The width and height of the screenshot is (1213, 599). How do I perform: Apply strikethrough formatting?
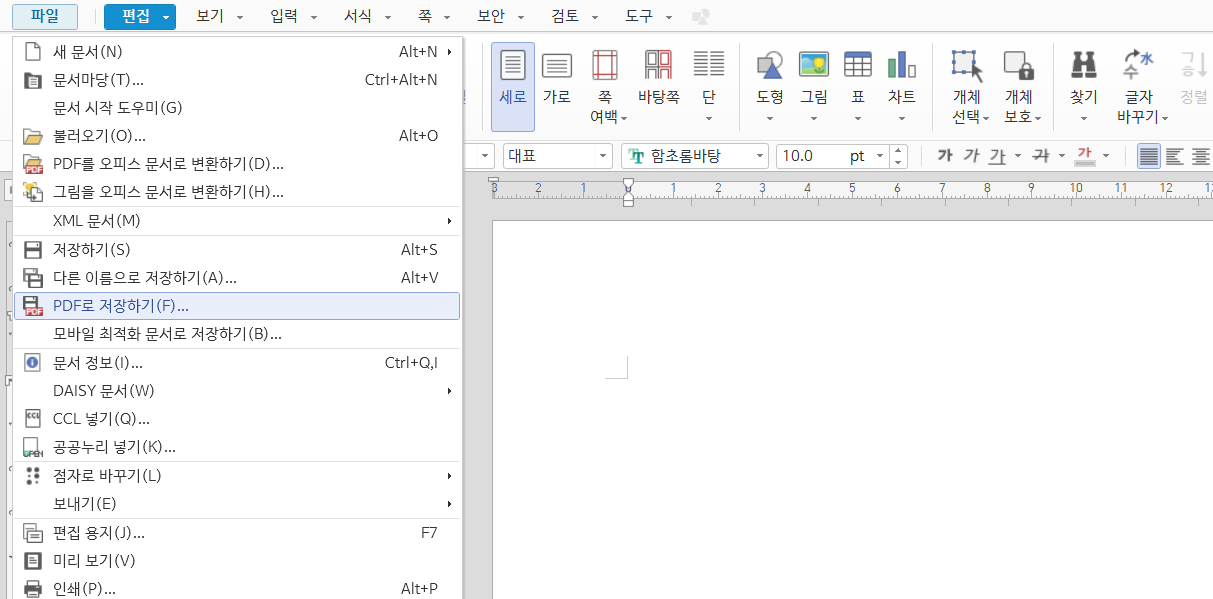(1041, 156)
